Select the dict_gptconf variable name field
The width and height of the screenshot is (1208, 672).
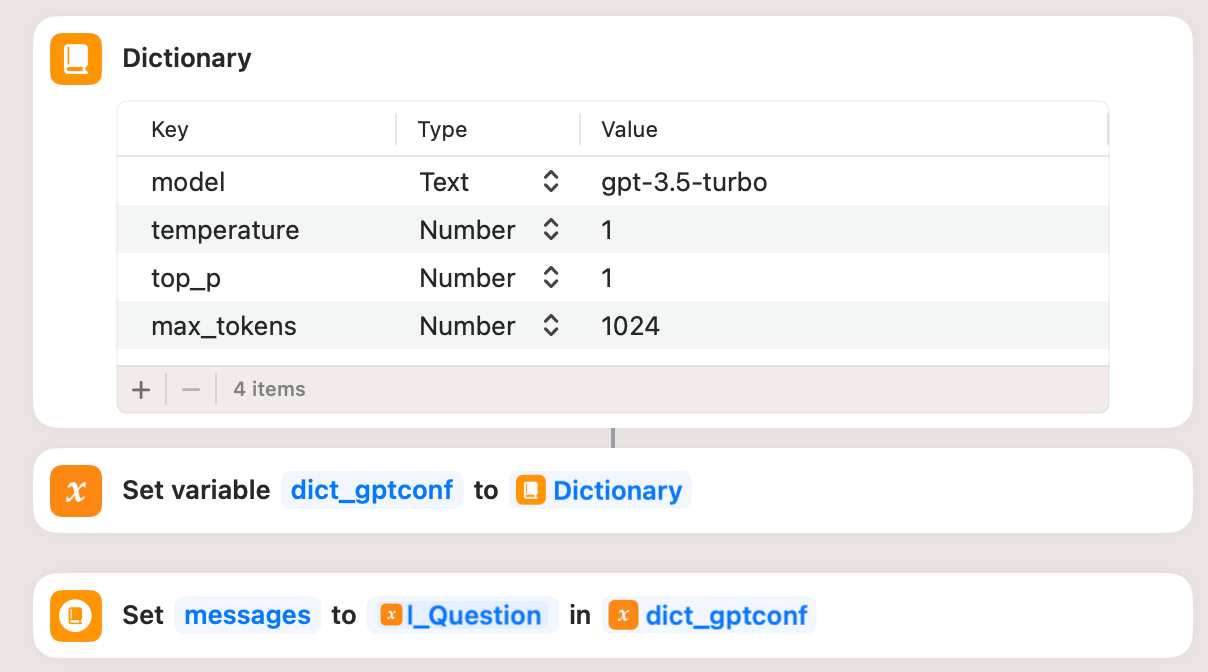372,491
